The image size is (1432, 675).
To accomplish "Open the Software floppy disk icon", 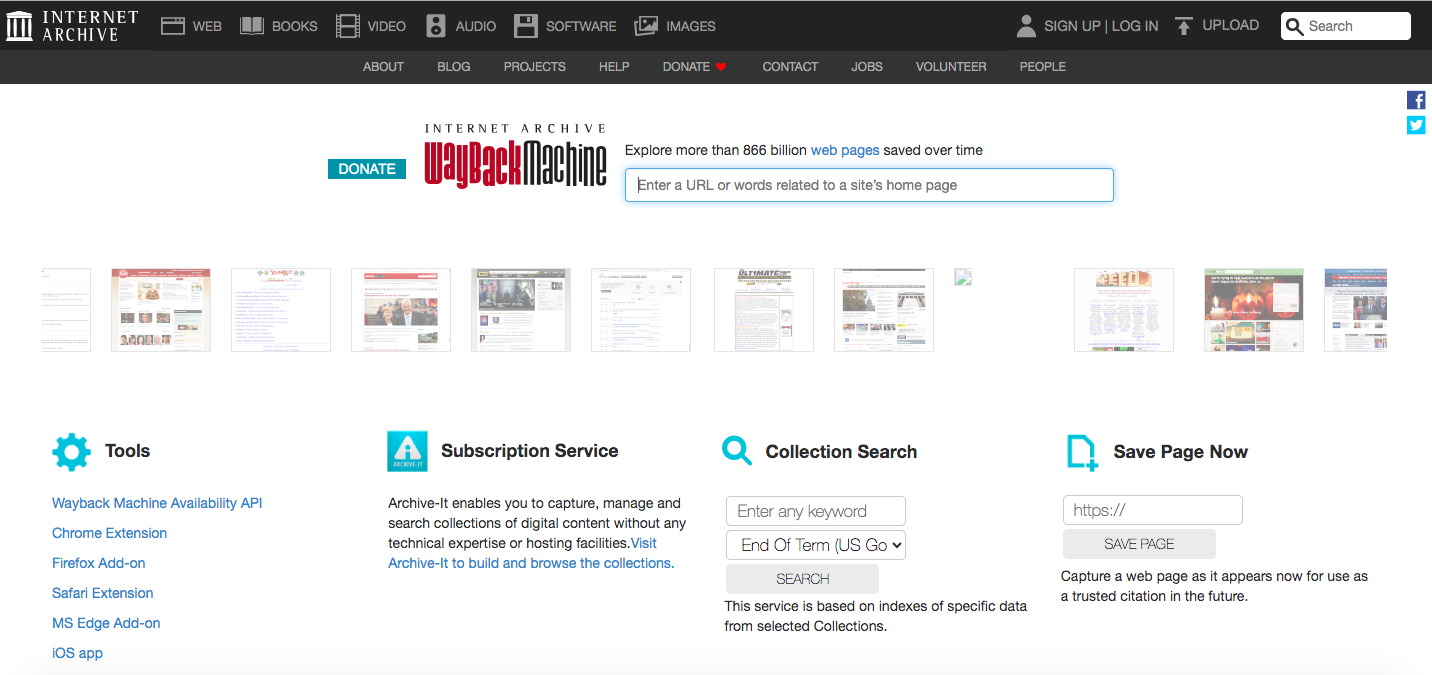I will click(526, 26).
